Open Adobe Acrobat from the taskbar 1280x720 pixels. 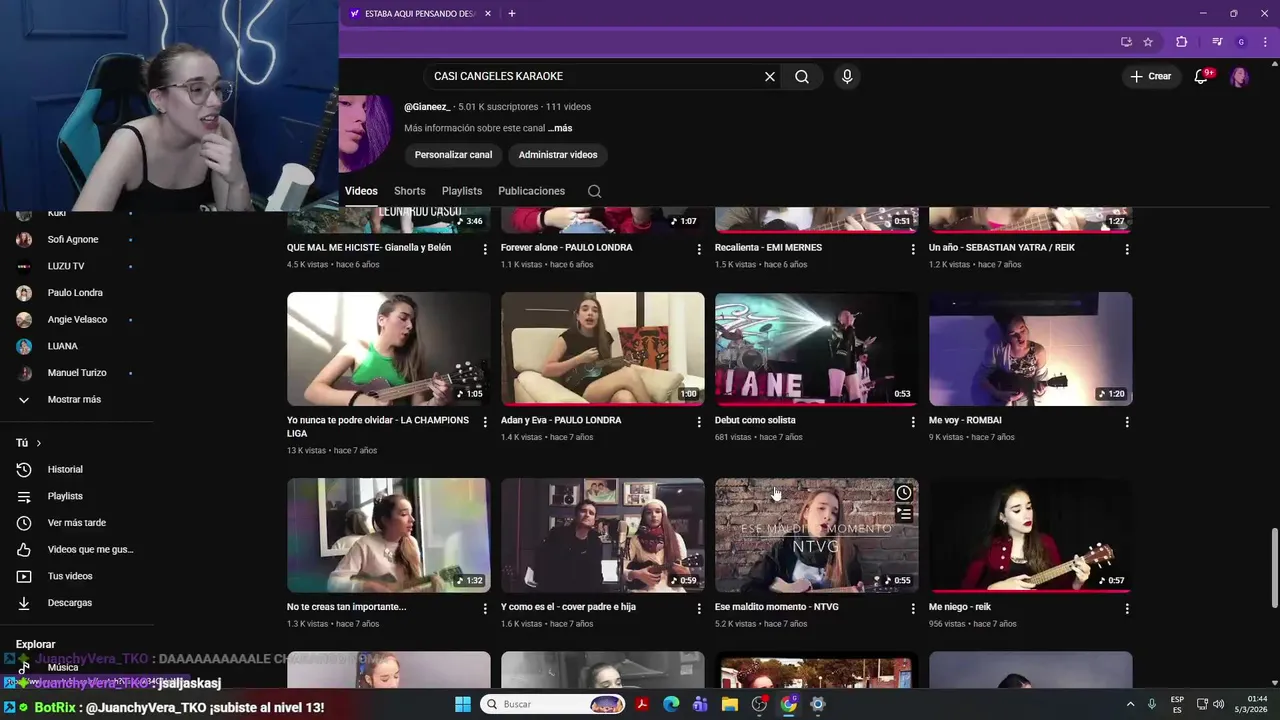(x=642, y=704)
